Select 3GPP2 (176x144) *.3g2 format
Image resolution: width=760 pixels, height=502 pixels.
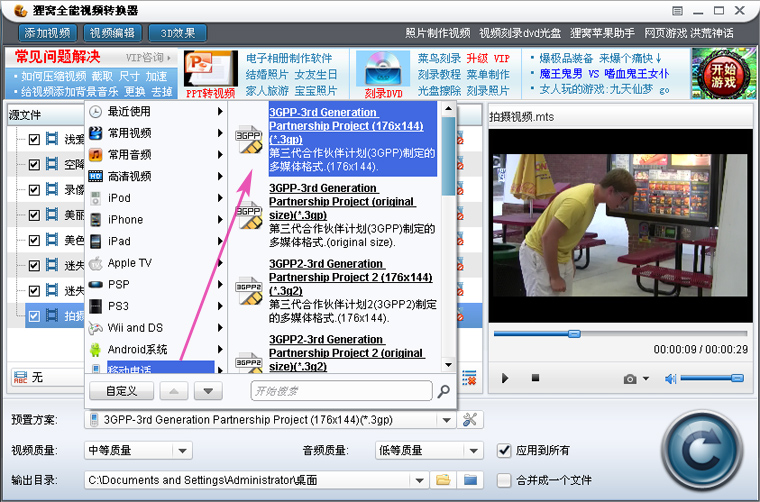pyautogui.click(x=353, y=291)
